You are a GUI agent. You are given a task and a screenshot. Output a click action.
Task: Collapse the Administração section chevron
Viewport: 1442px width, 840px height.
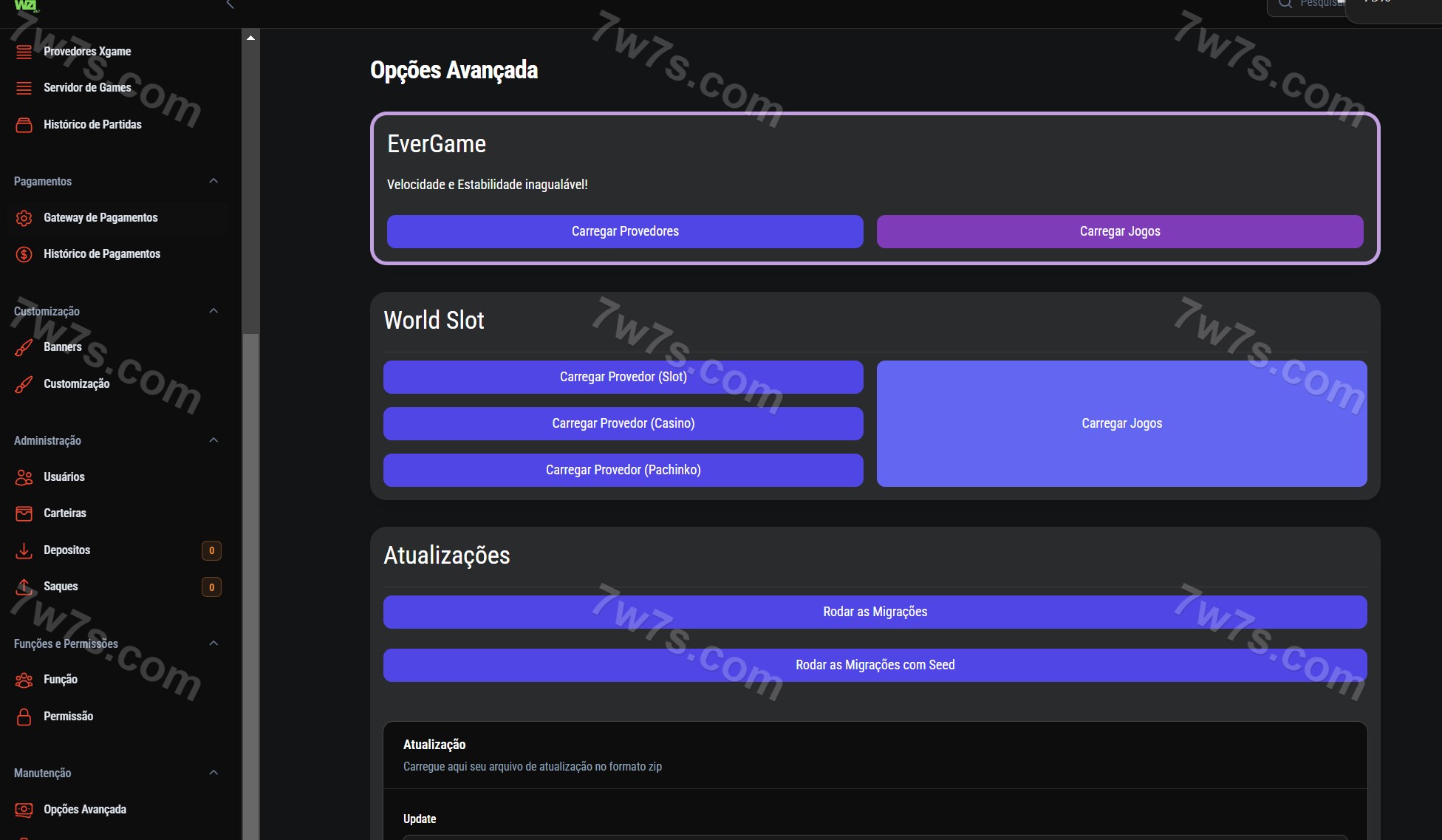[213, 440]
